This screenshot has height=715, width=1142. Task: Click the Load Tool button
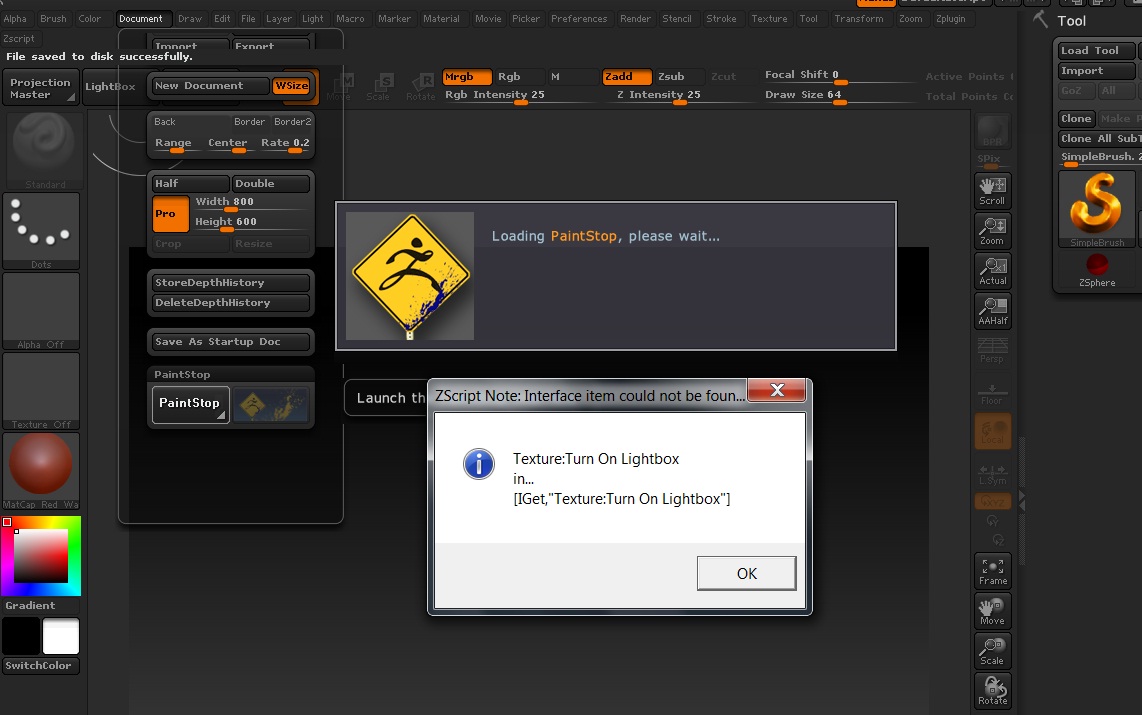tap(1096, 50)
